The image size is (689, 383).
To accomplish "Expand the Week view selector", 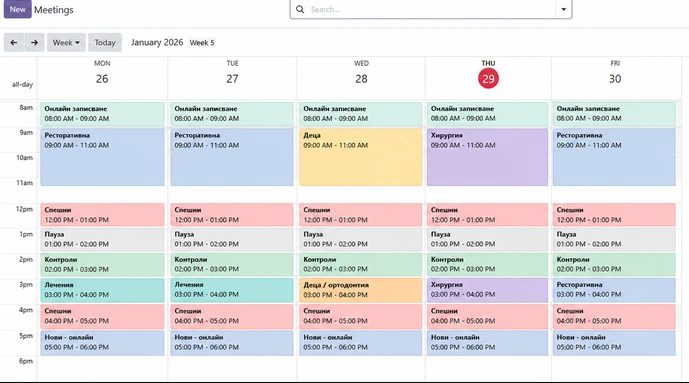I will point(66,43).
